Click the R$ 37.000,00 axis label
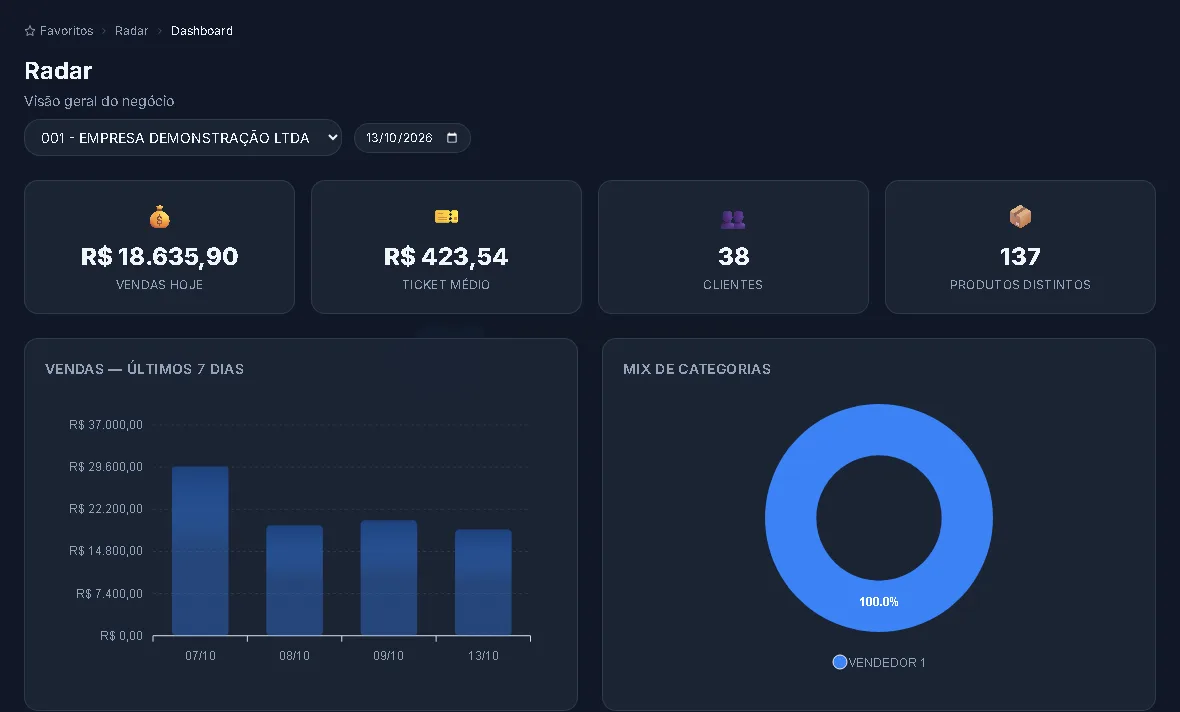 [x=105, y=424]
